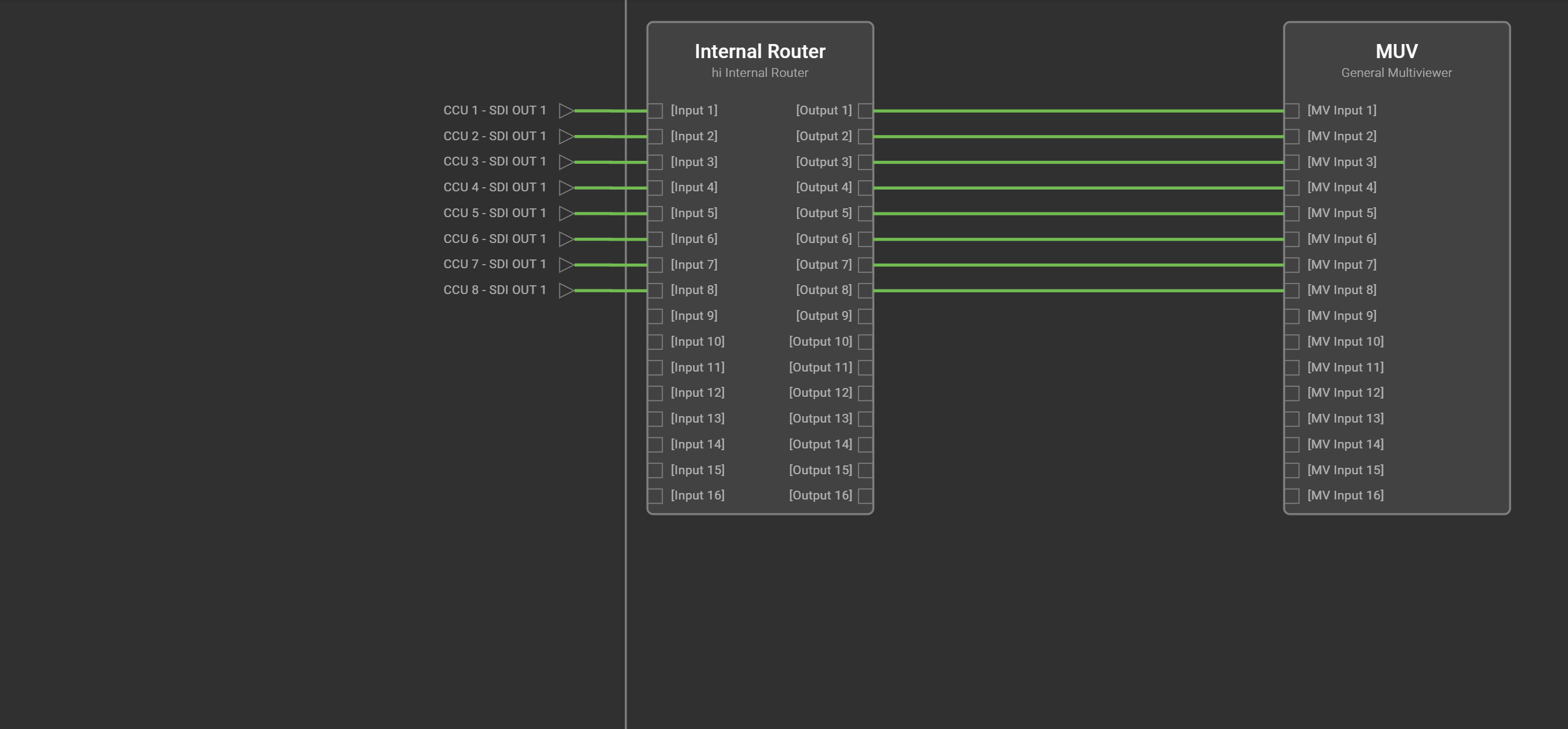The width and height of the screenshot is (1568, 729).
Task: Select the MUV General Multiviewer block title
Action: tap(1396, 51)
